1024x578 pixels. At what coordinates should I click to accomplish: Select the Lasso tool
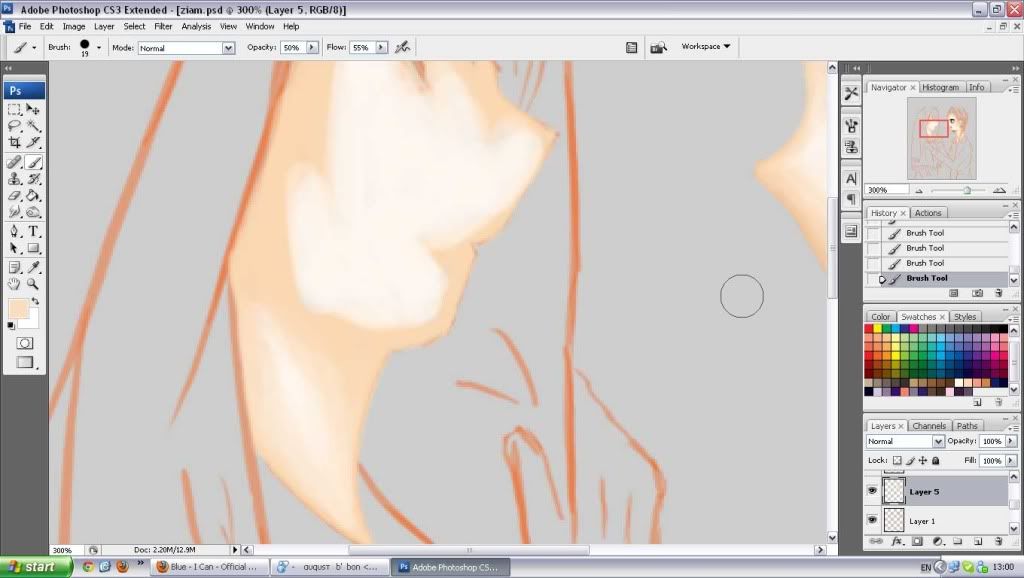click(x=14, y=125)
